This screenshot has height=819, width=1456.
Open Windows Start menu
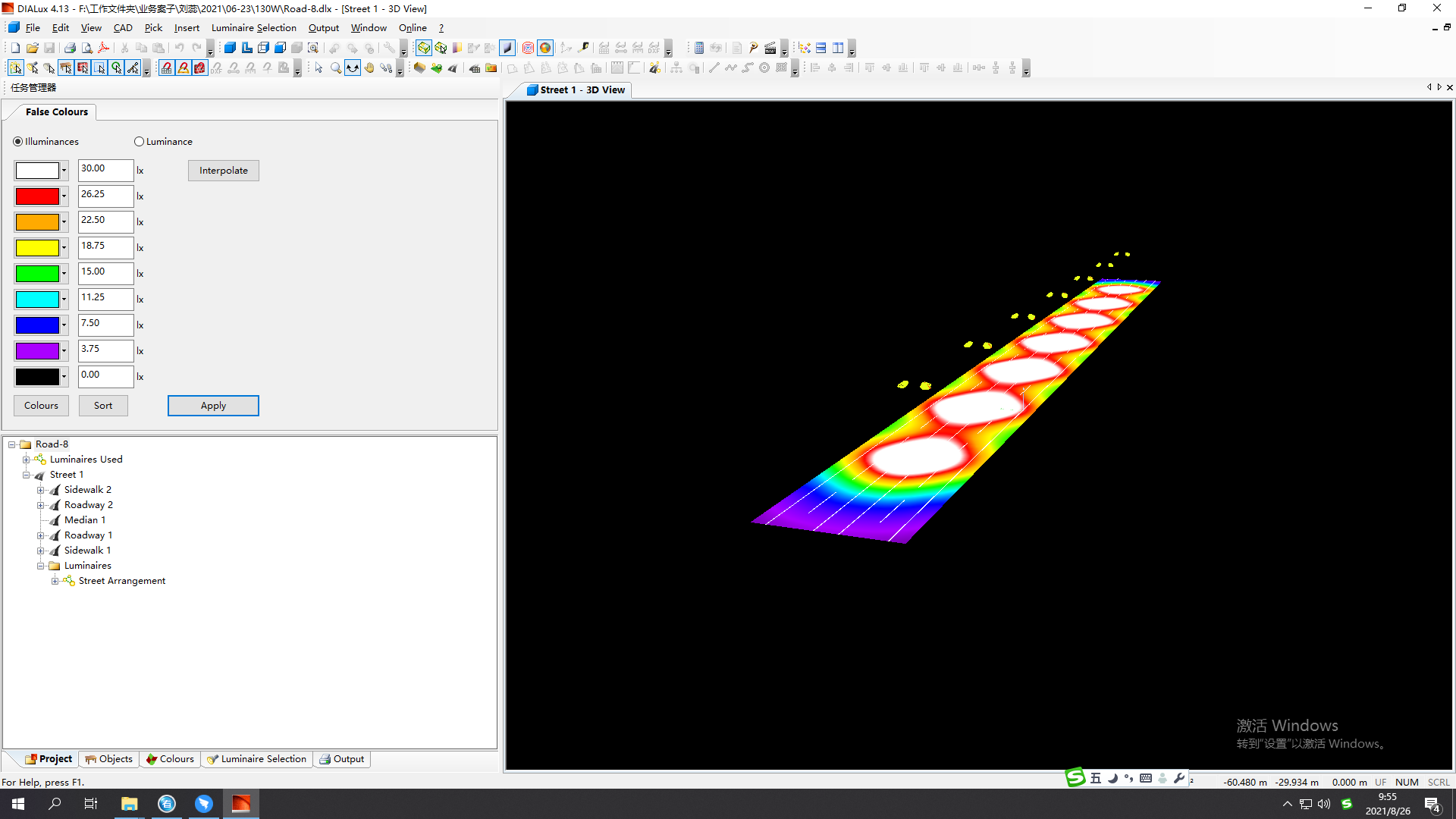click(x=18, y=804)
